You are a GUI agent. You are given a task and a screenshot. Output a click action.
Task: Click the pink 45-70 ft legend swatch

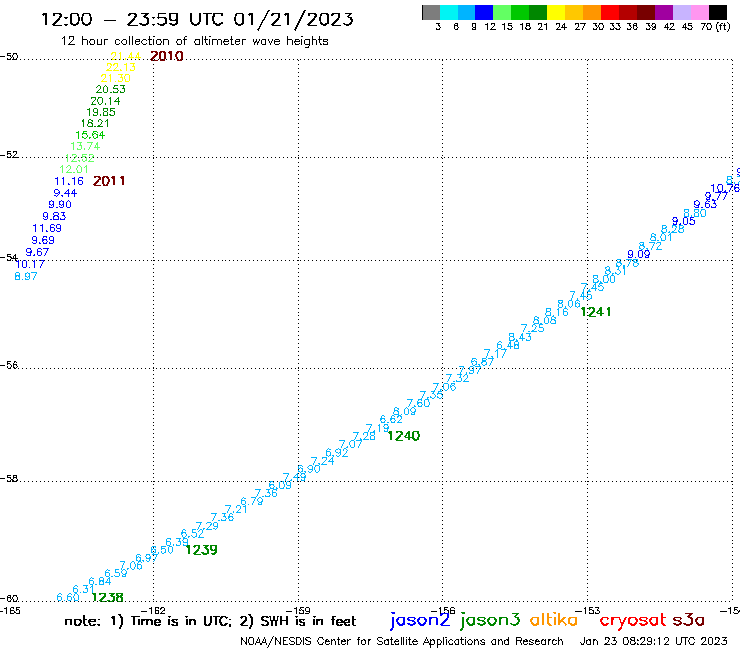[x=699, y=12]
